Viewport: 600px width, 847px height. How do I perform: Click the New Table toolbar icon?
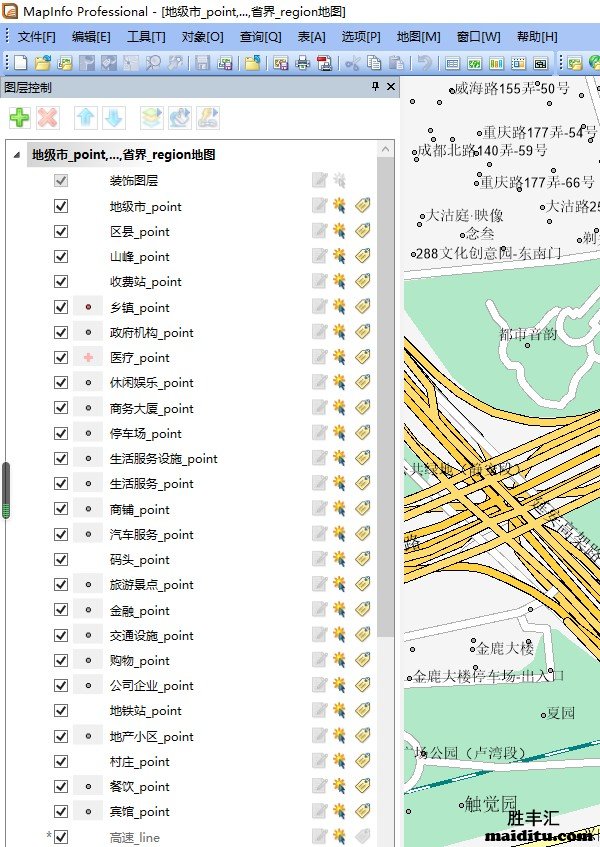coord(21,63)
